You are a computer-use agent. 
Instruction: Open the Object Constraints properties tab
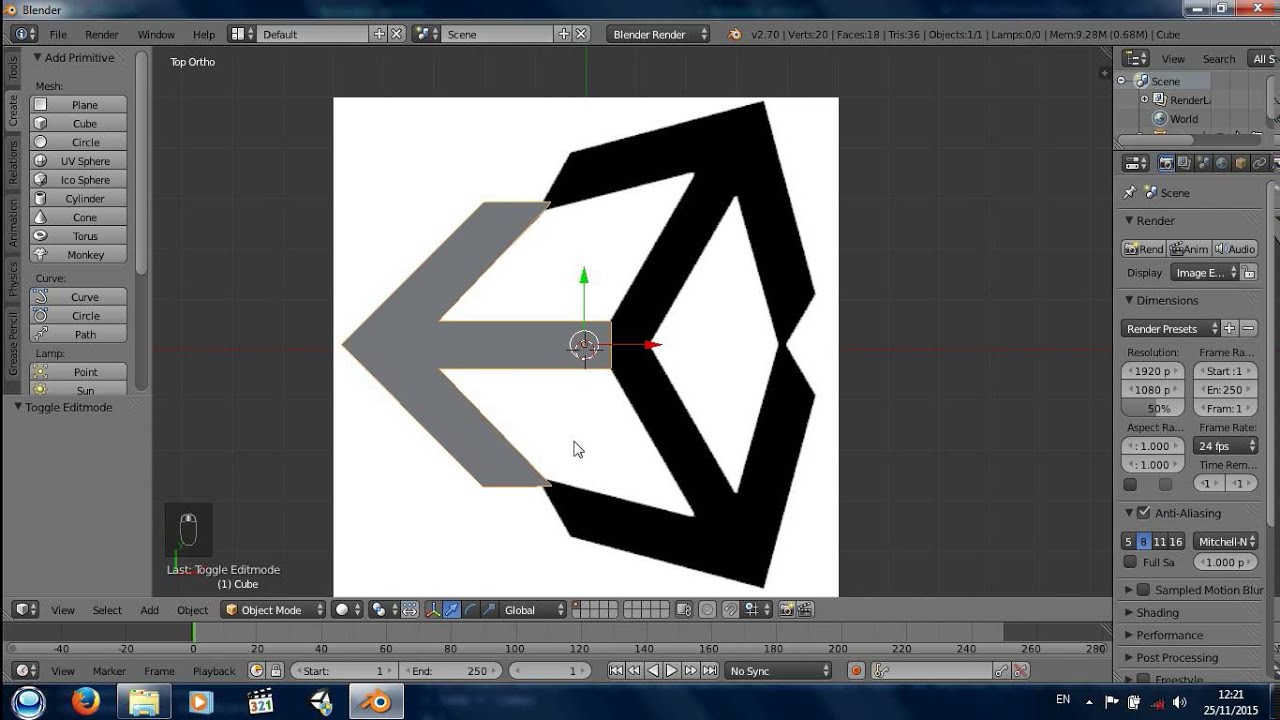[1259, 163]
